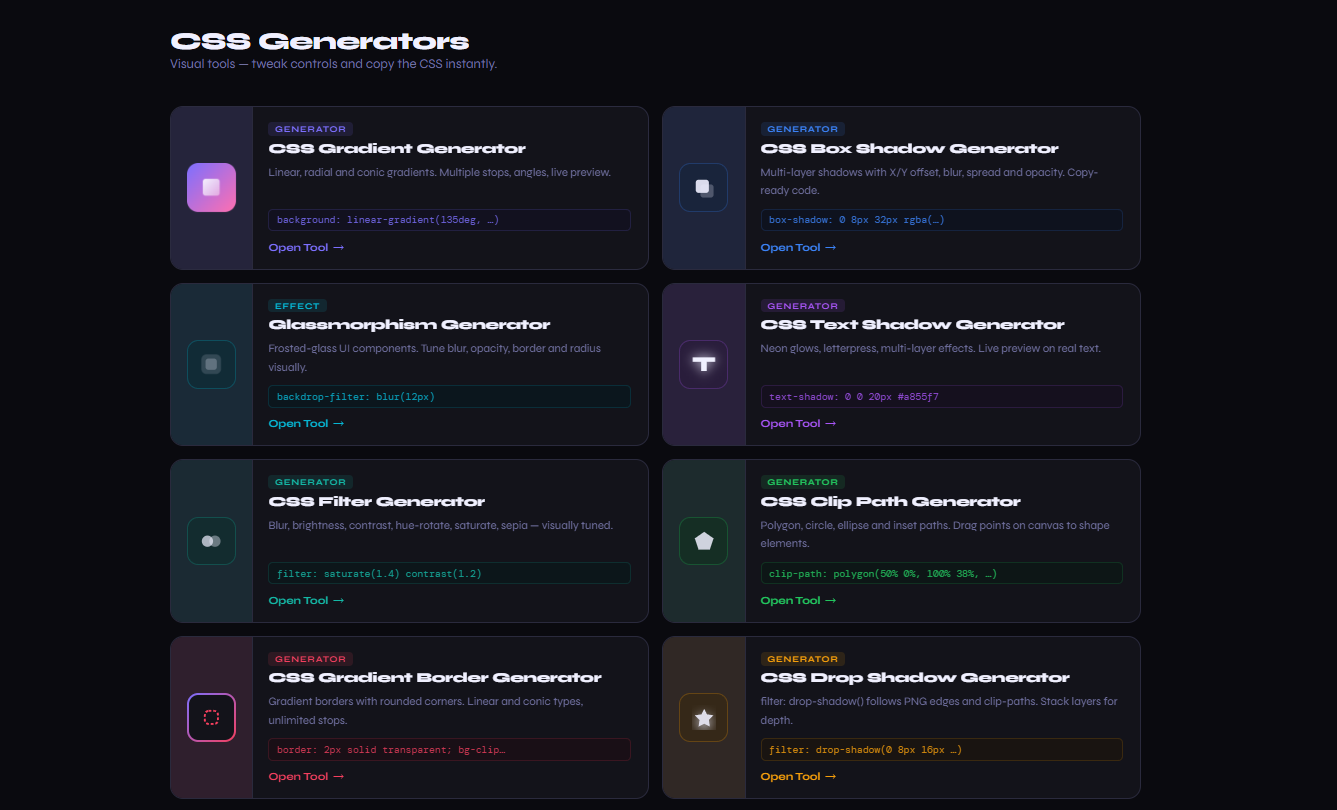Click the CSS Filter Generator overlapping circles icon
Image resolution: width=1337 pixels, height=810 pixels.
click(211, 541)
